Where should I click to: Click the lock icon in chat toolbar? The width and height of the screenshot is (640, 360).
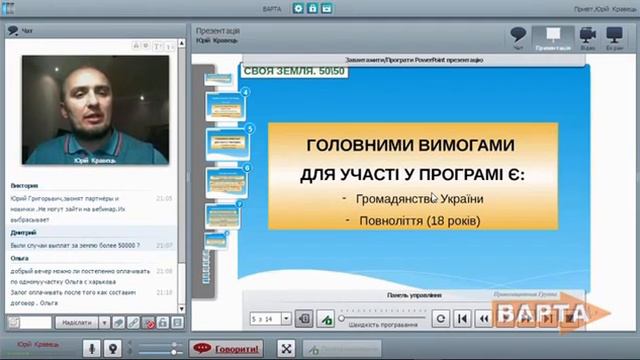162,323
